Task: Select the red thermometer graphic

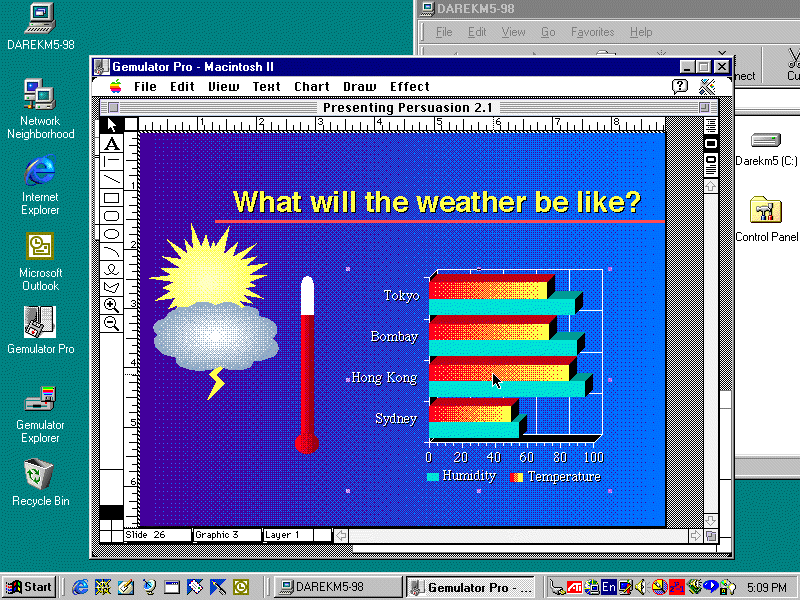Action: pos(307,365)
